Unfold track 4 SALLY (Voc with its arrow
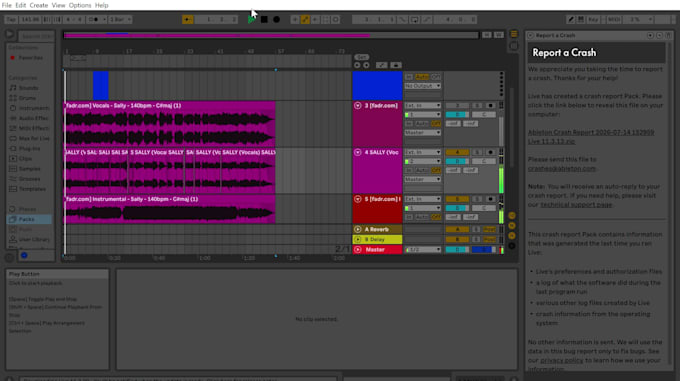Screen dimensions: 680x381 coord(358,152)
